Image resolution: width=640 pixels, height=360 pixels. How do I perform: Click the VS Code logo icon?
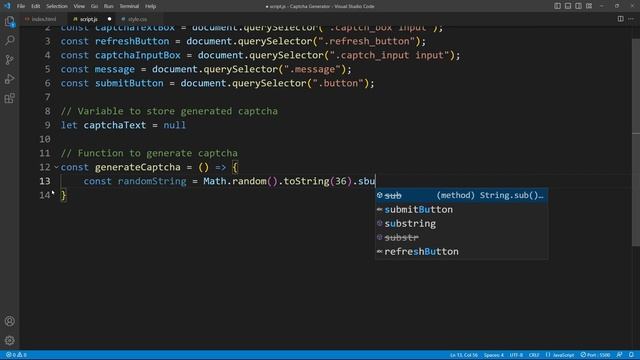[x=7, y=6]
